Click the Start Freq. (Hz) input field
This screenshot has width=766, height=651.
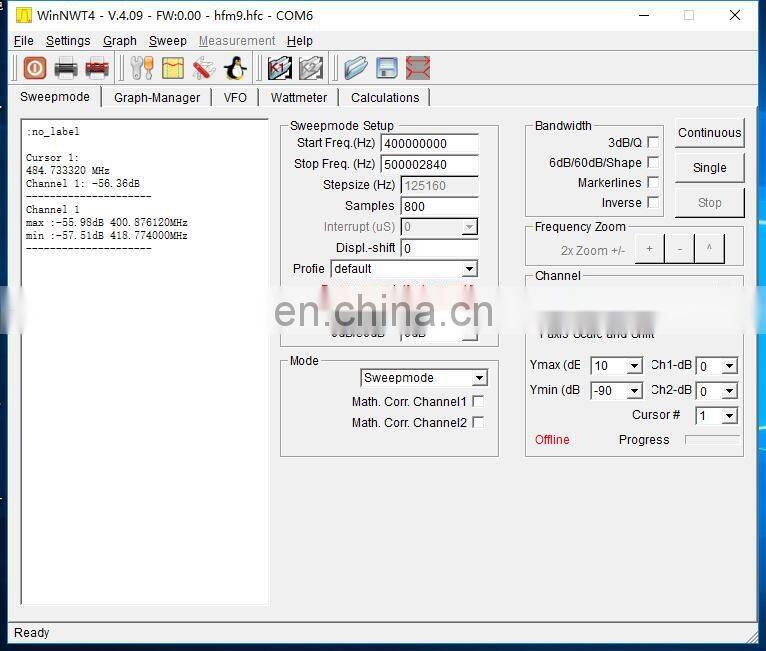[x=429, y=144]
